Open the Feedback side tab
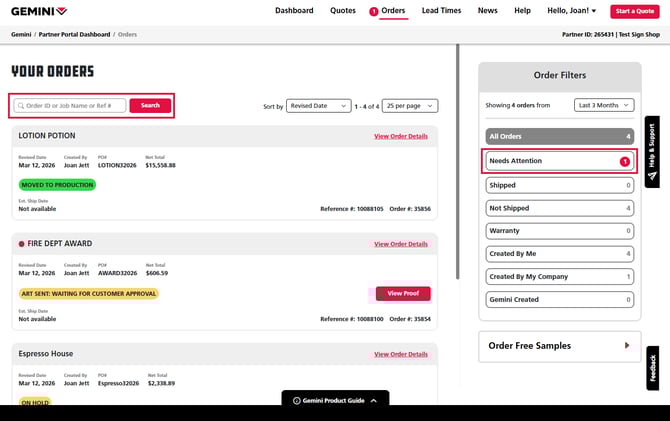 point(652,367)
